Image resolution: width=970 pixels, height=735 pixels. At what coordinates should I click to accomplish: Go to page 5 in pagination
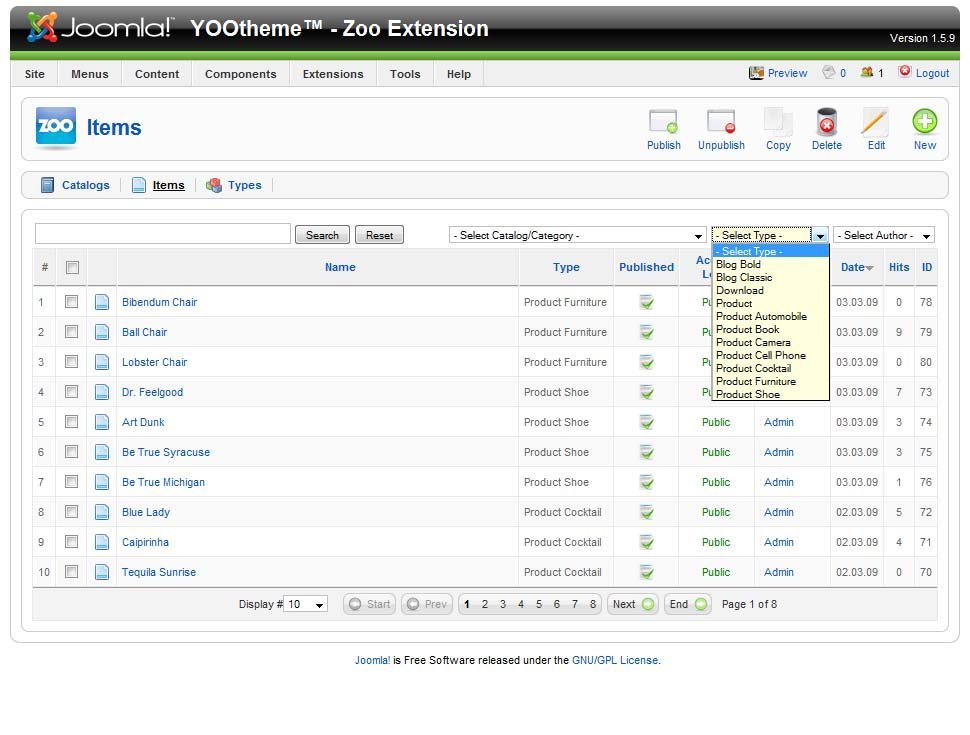[x=539, y=604]
